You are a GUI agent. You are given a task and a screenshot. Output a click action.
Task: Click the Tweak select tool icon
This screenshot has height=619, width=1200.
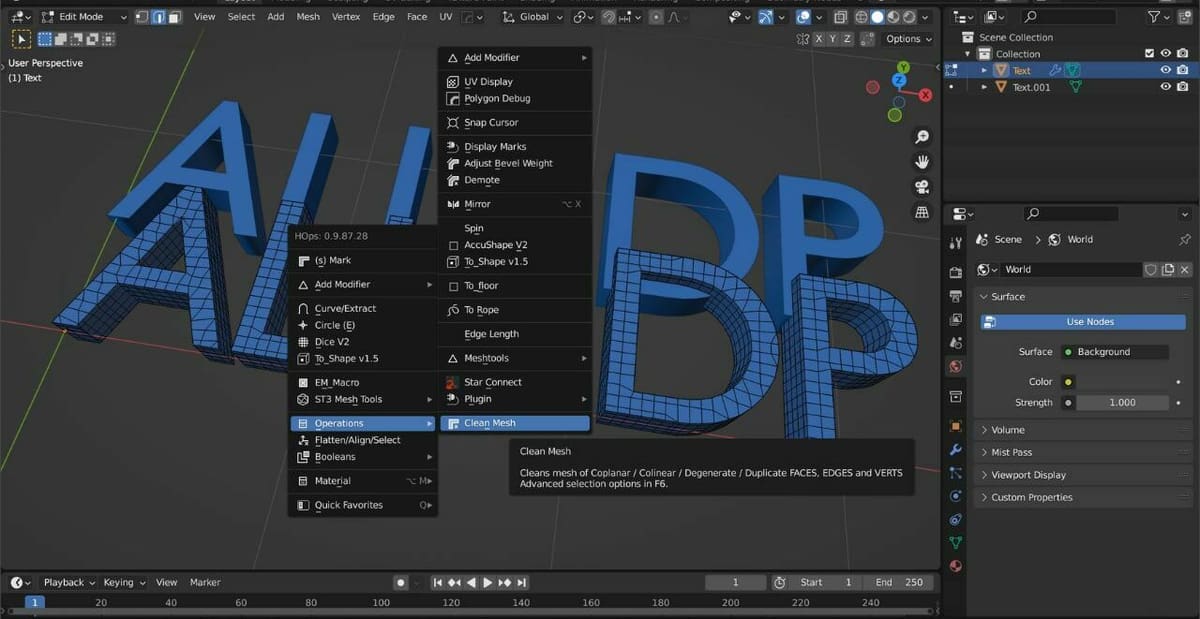[x=21, y=39]
